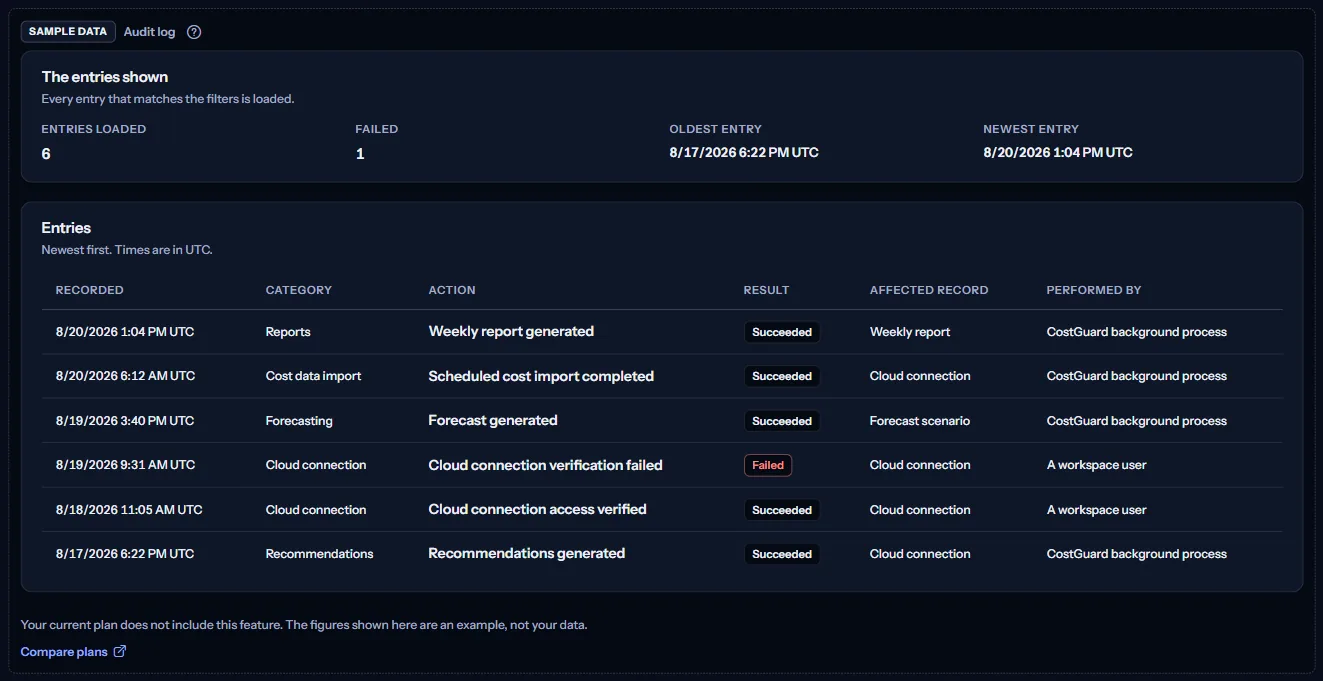This screenshot has height=681, width=1323.
Task: Click the external-link icon beside Compare plans
Action: pos(120,652)
